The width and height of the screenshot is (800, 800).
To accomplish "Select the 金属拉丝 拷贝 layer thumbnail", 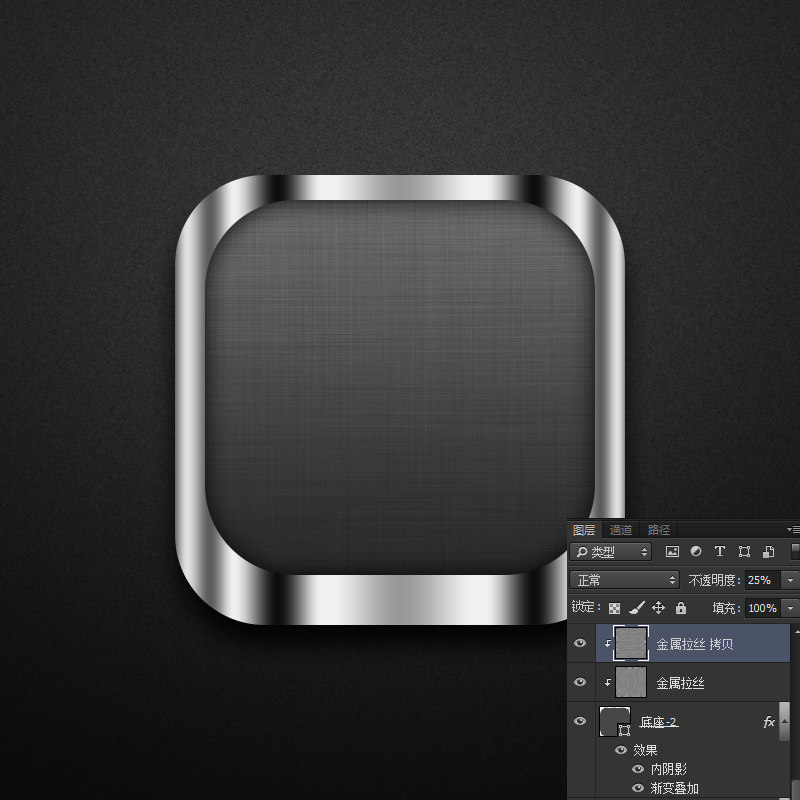I will pos(631,643).
